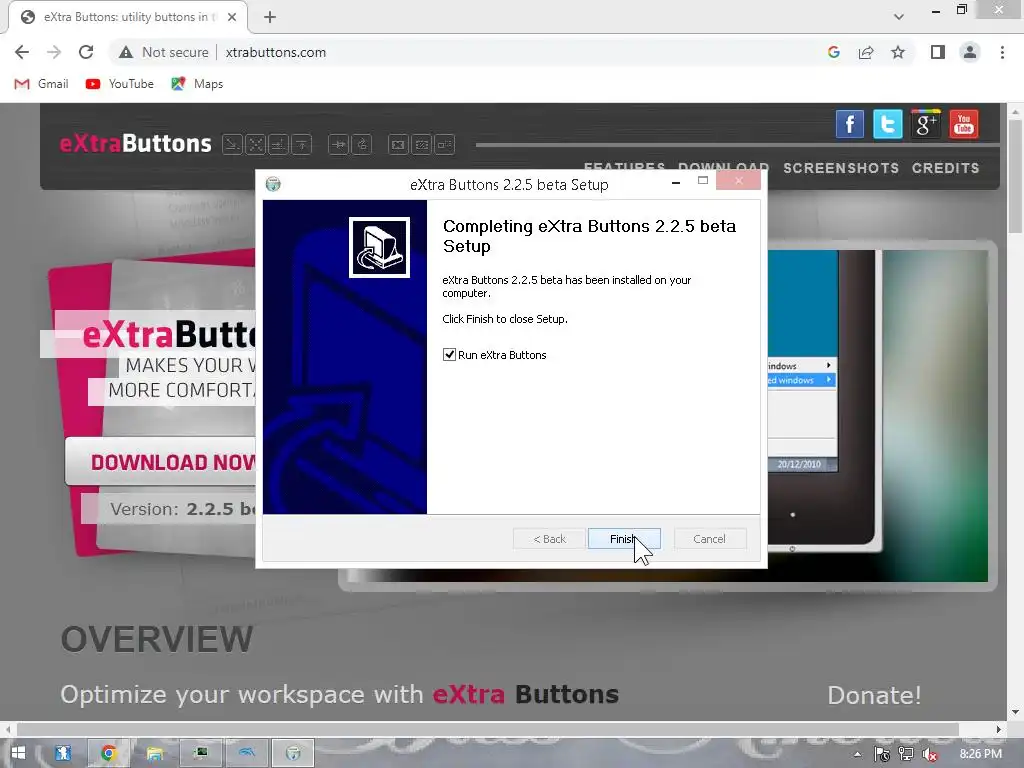Open the tab search chevron in Chrome
This screenshot has width=1024, height=768.
(x=899, y=17)
